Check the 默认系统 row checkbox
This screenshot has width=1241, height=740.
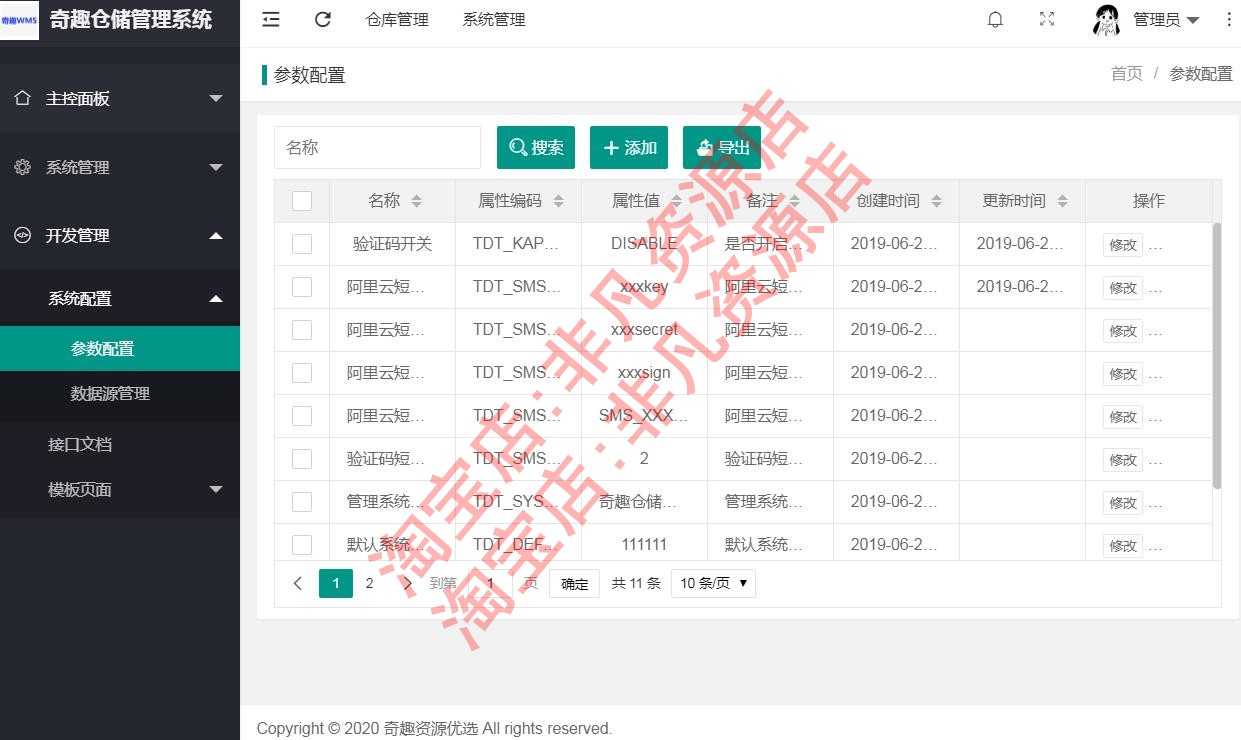pos(302,544)
